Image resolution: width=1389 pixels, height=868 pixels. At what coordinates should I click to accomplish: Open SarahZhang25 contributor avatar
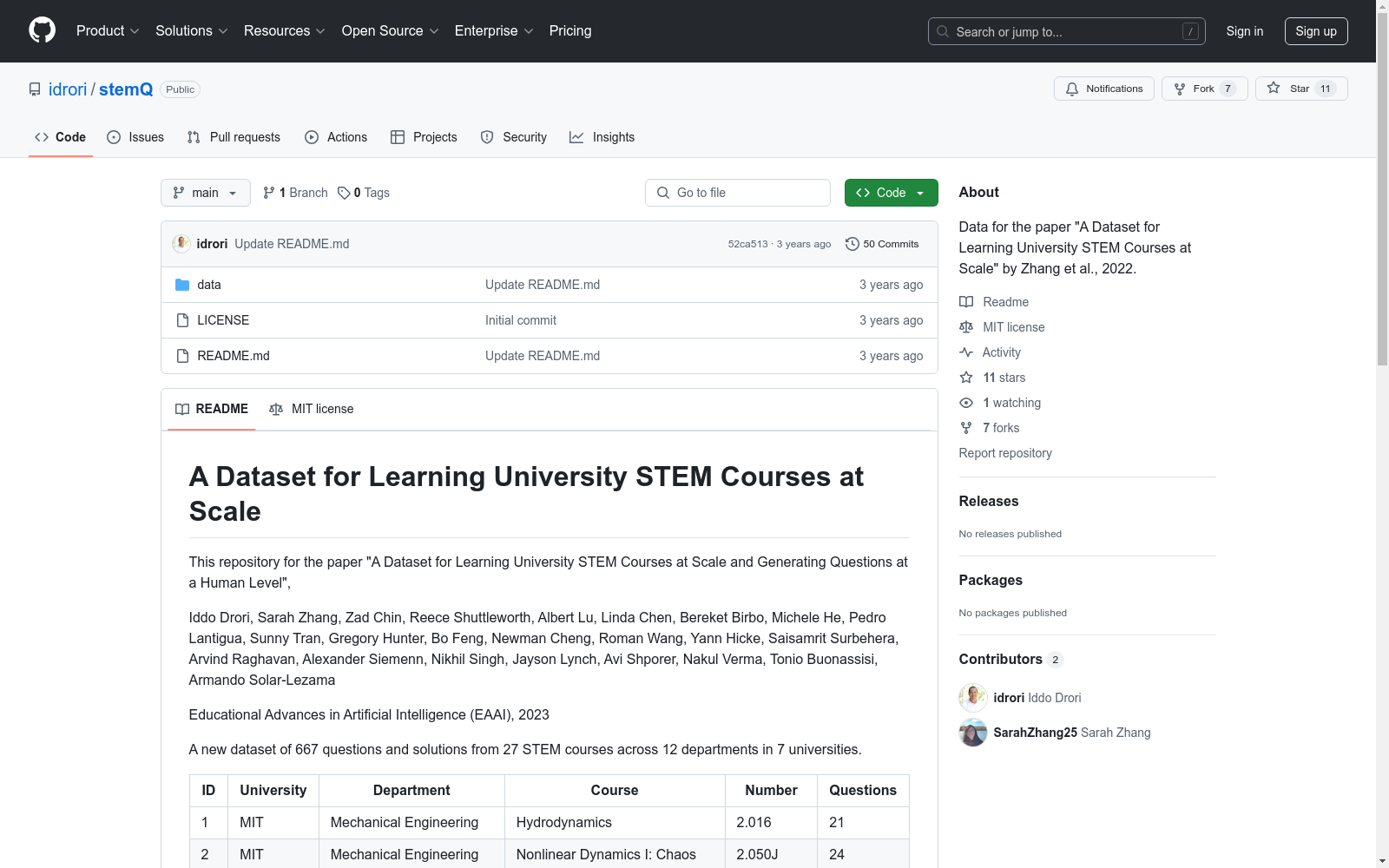point(973,733)
